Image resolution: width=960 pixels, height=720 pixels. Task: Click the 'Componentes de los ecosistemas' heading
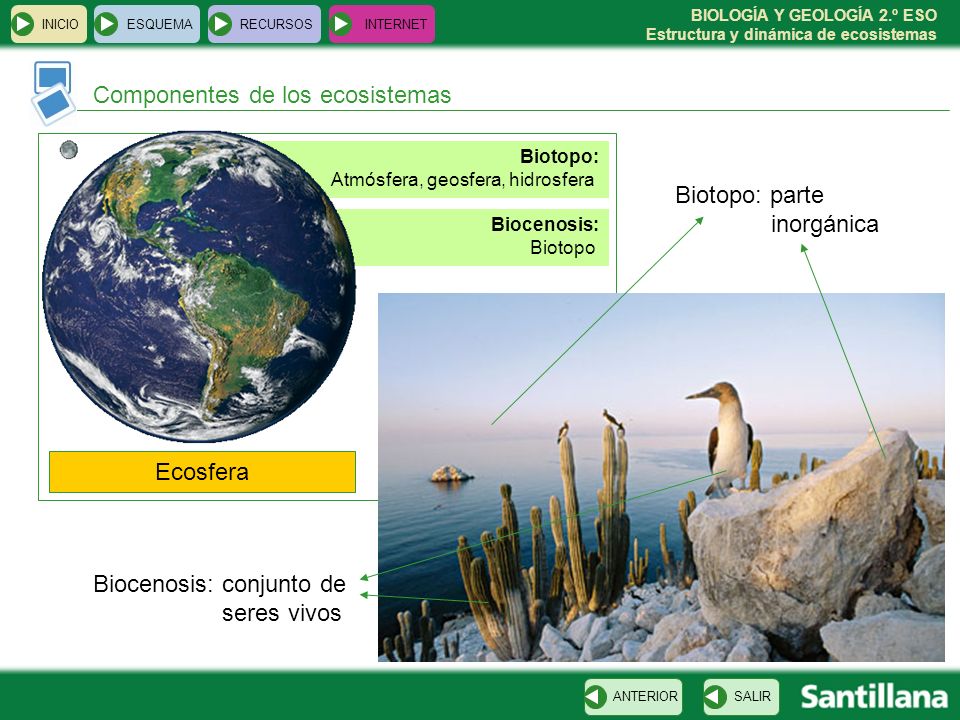[x=272, y=96]
